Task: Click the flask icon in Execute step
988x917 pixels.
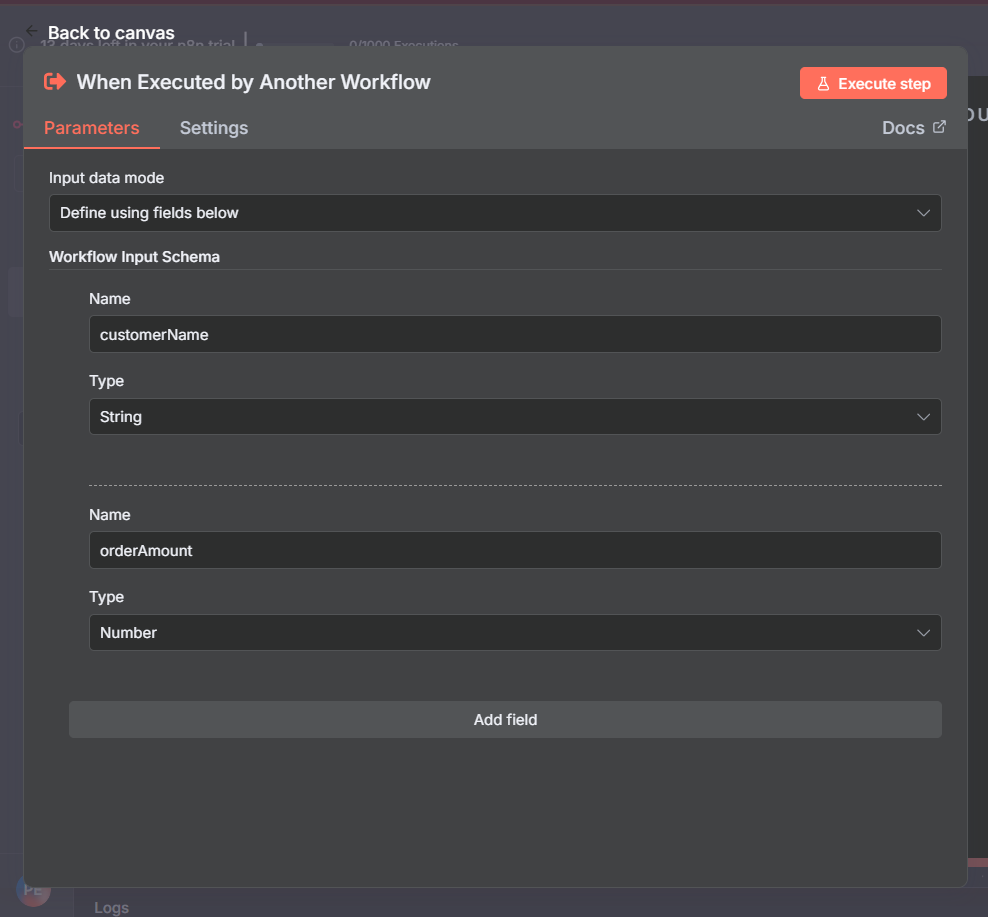Action: coord(824,84)
